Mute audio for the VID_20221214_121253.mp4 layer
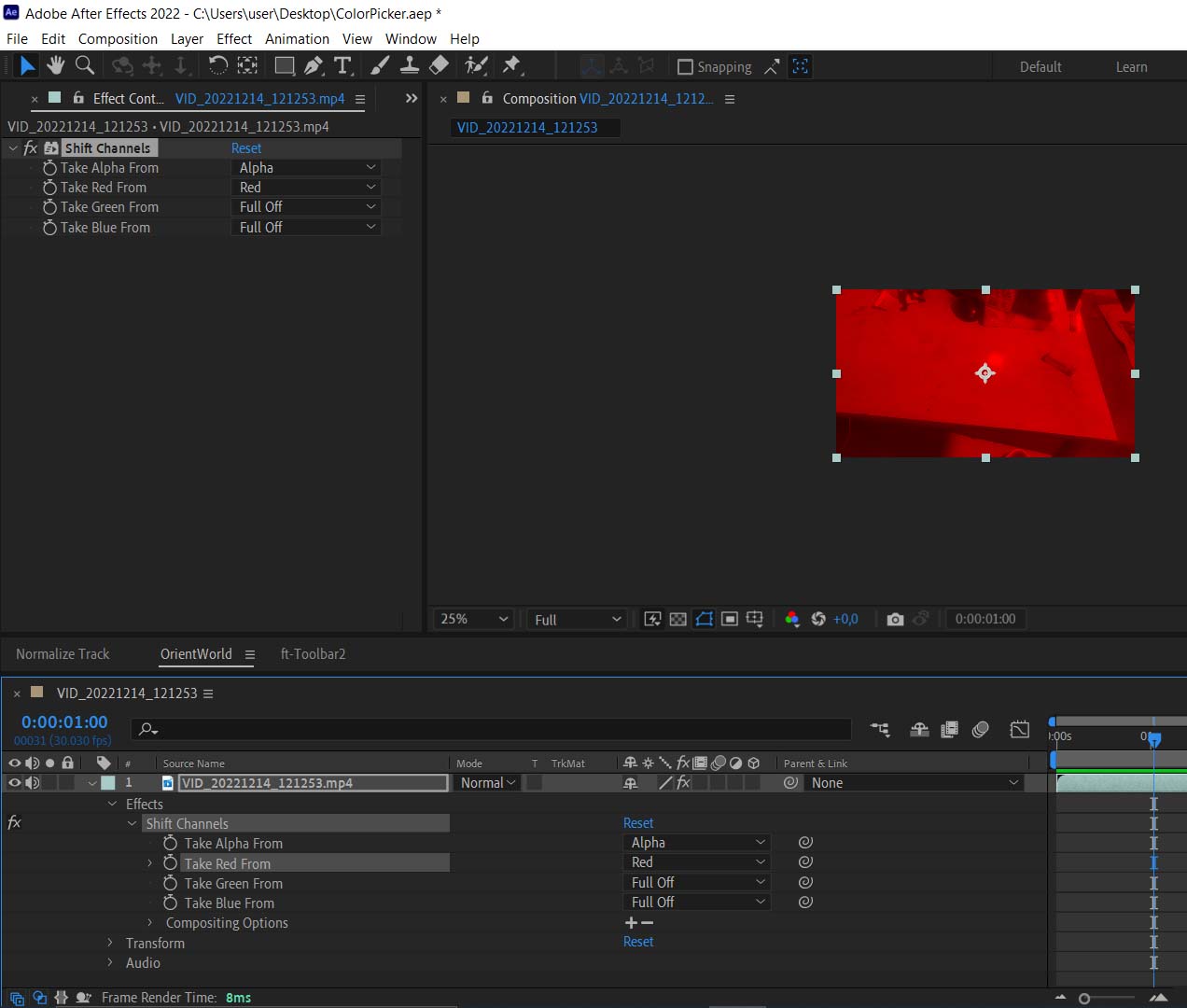The width and height of the screenshot is (1187, 1008). 31,782
